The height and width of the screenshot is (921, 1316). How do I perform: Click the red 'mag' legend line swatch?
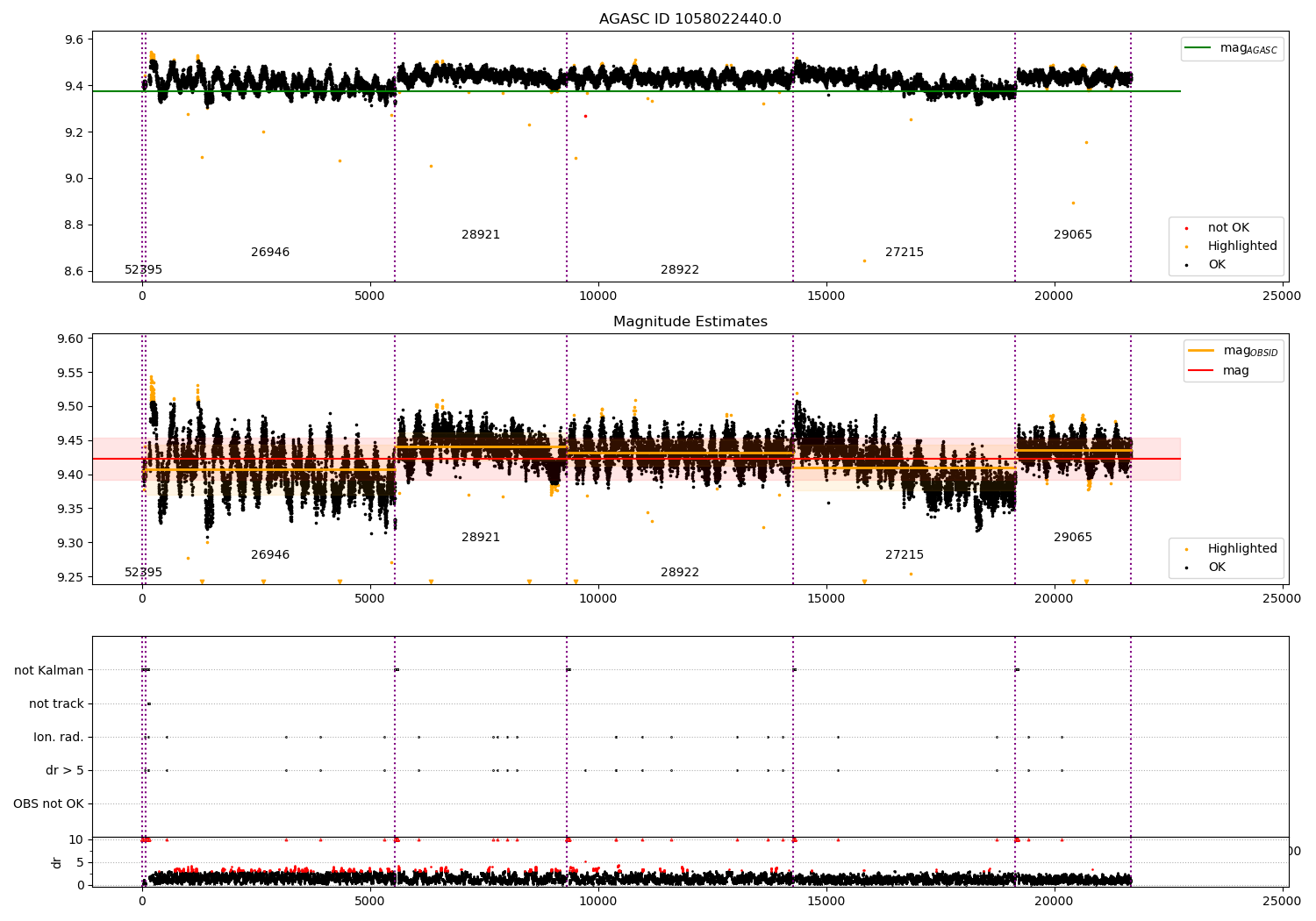click(x=1201, y=371)
